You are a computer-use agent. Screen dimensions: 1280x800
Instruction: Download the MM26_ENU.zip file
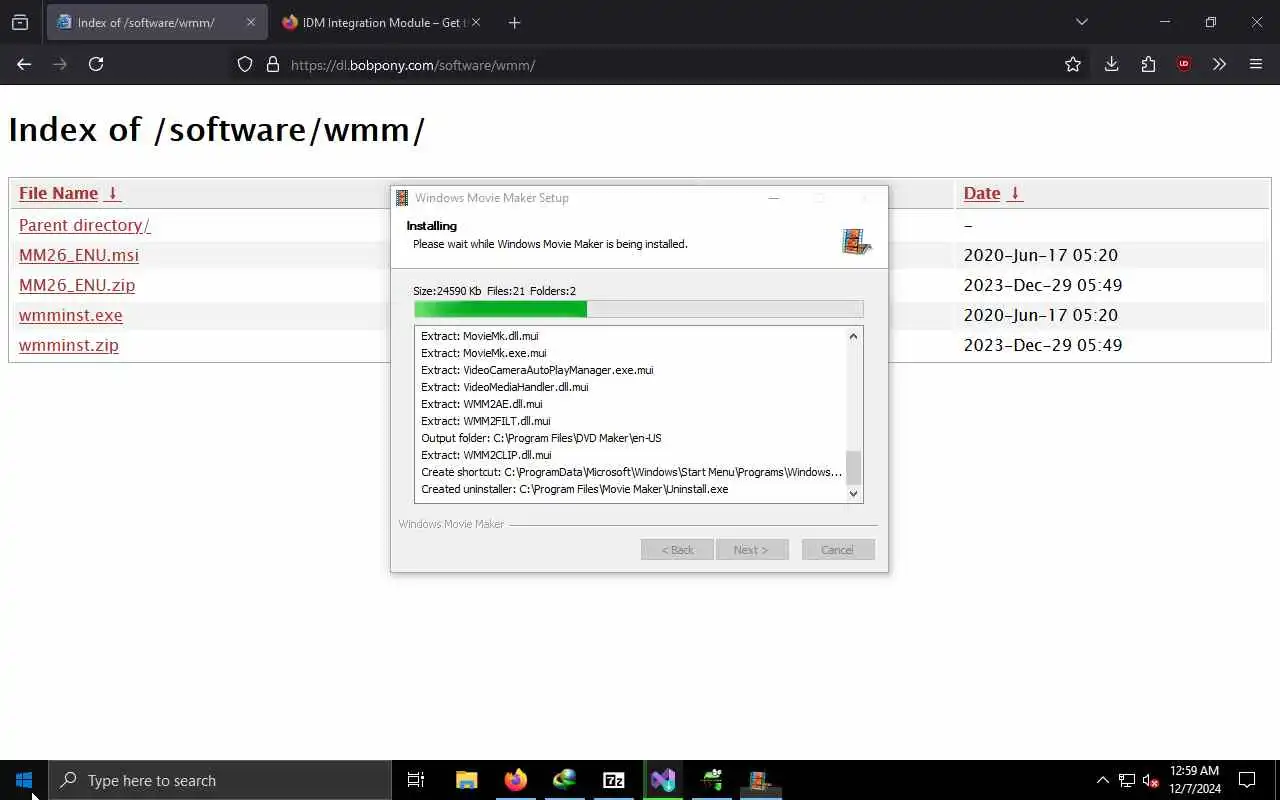[x=77, y=285]
